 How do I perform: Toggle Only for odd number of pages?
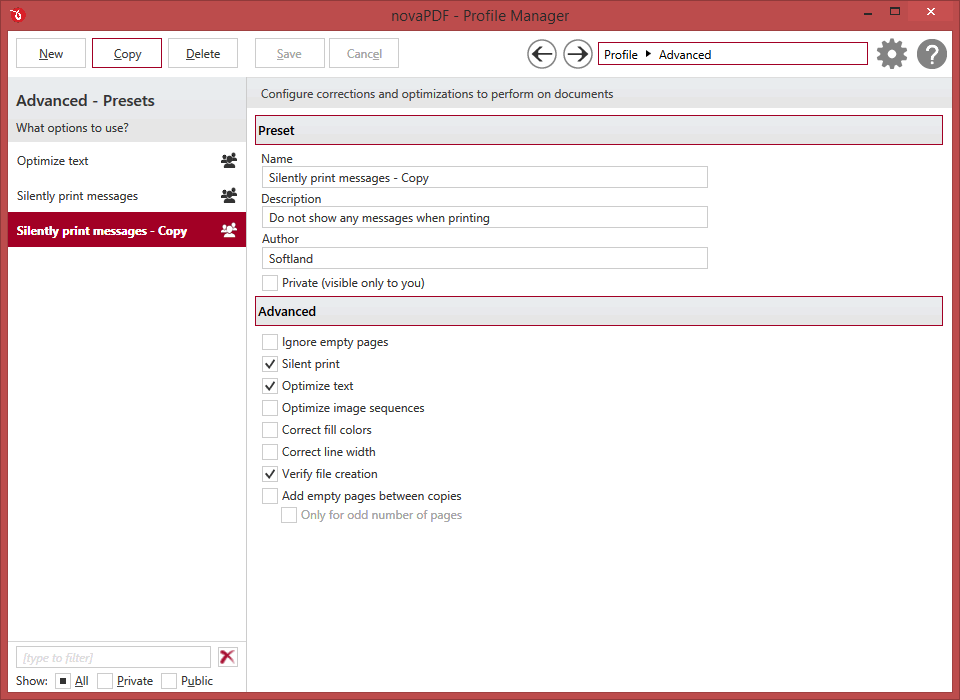[289, 515]
